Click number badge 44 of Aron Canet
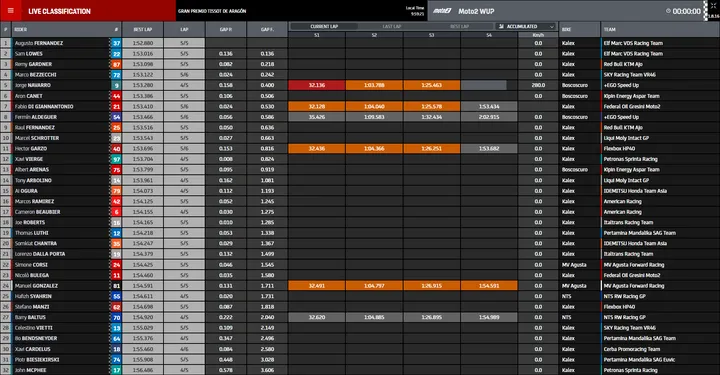 pos(116,96)
